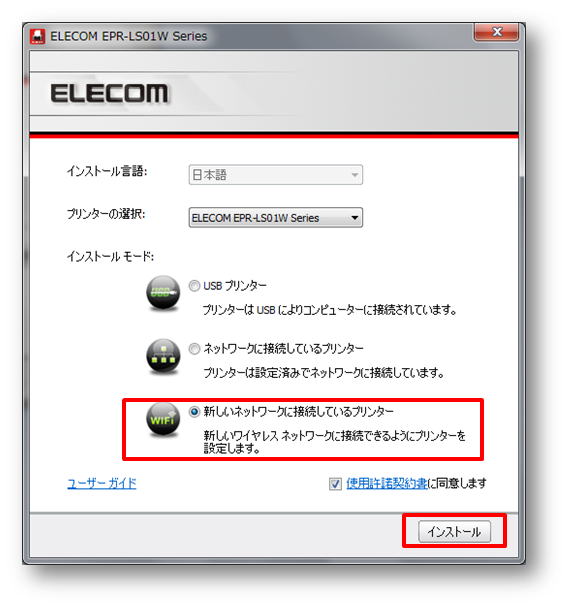
Task: Click the network printer mode icon
Action: 163,356
